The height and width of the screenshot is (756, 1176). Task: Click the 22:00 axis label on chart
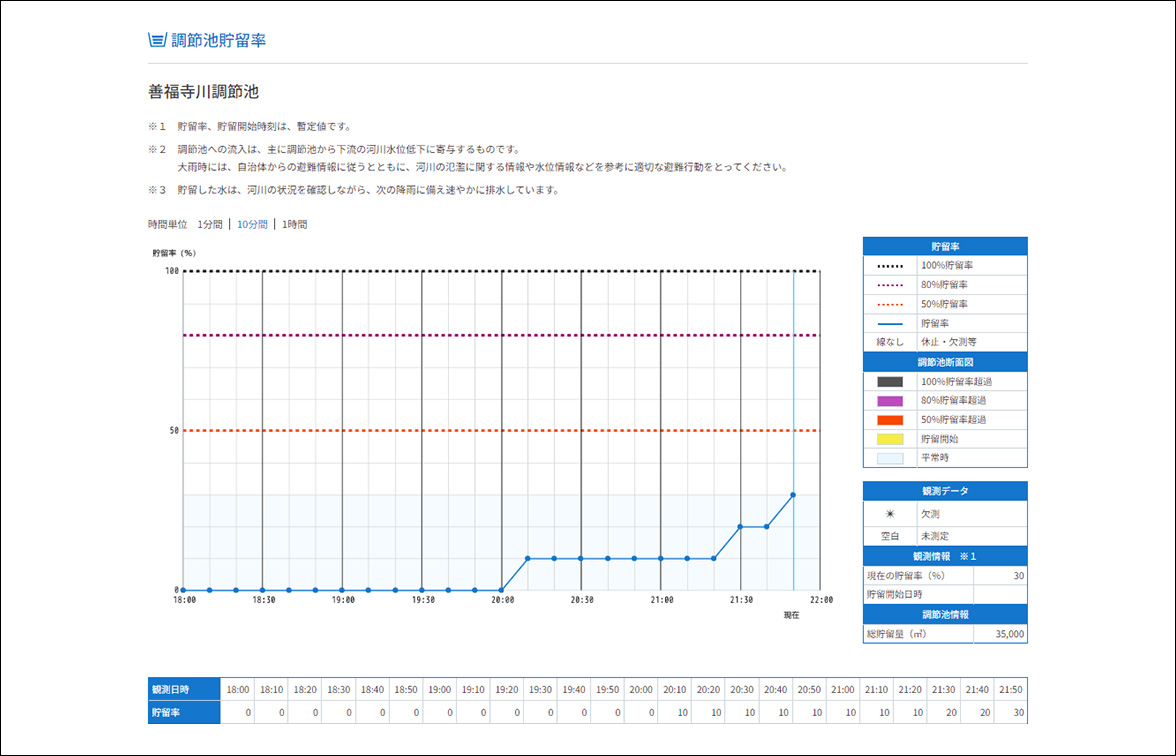[x=821, y=600]
